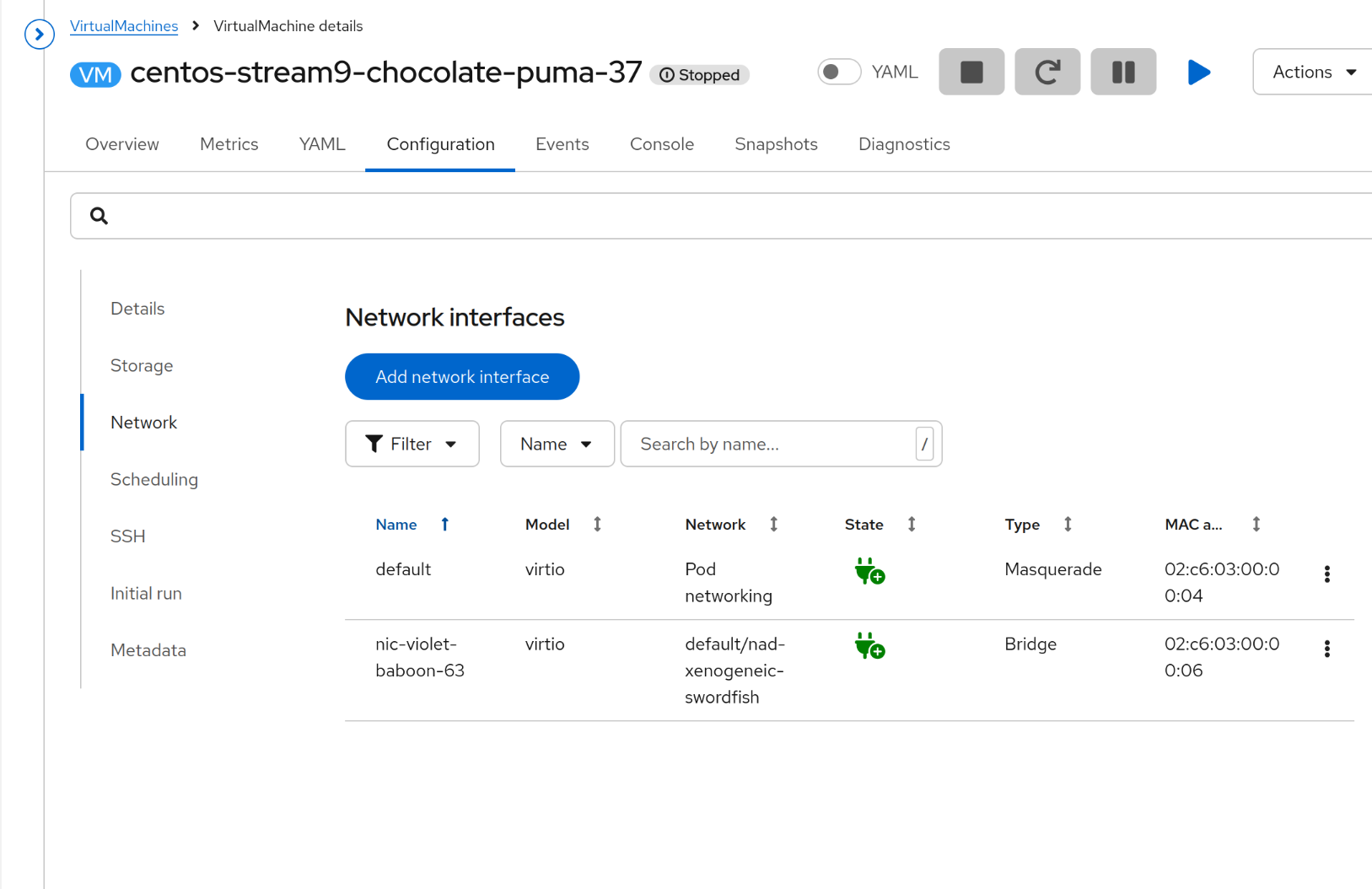Toggle the YAML switch
This screenshot has width=1372, height=889.
pyautogui.click(x=839, y=72)
